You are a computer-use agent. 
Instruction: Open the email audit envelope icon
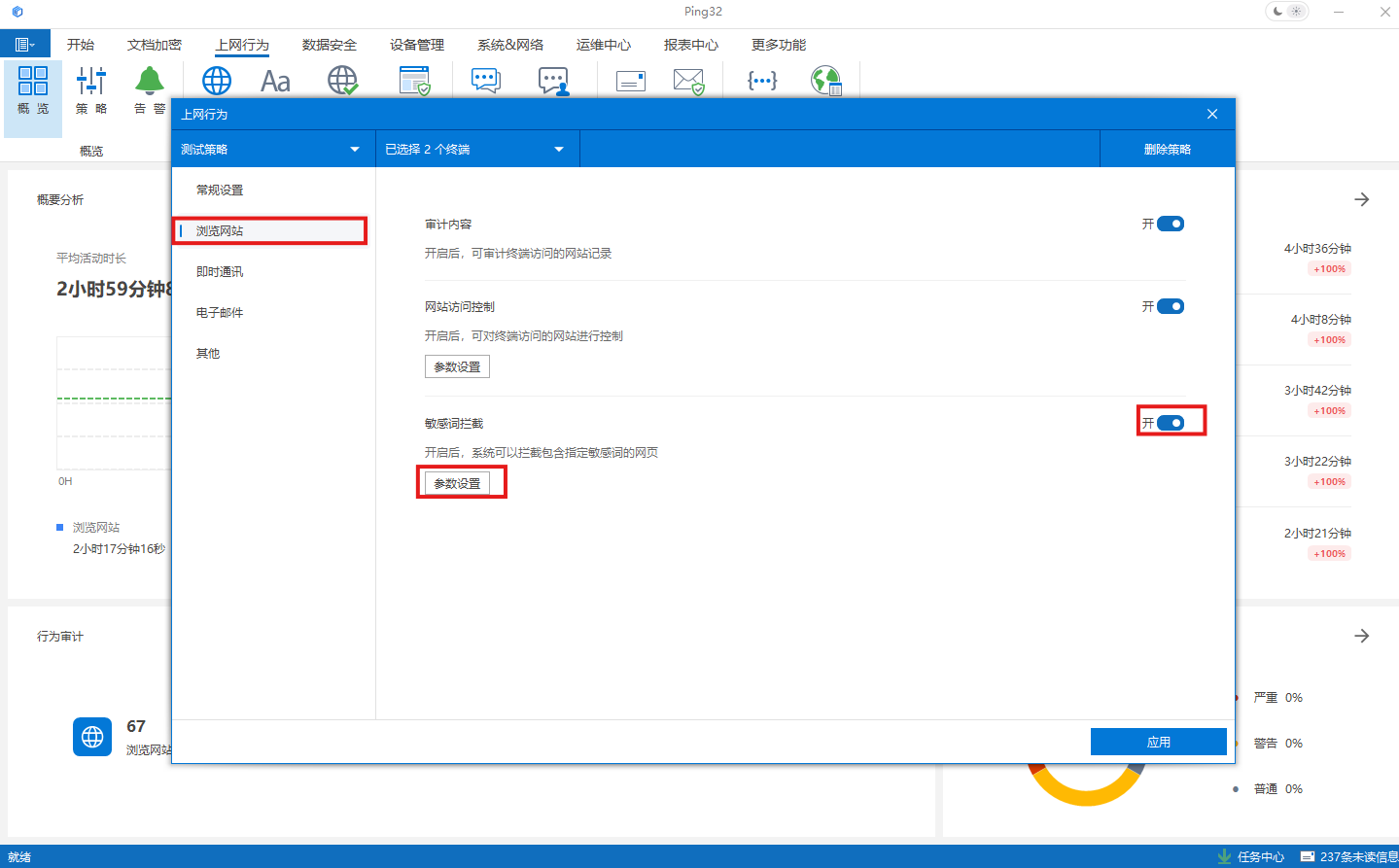coord(630,81)
